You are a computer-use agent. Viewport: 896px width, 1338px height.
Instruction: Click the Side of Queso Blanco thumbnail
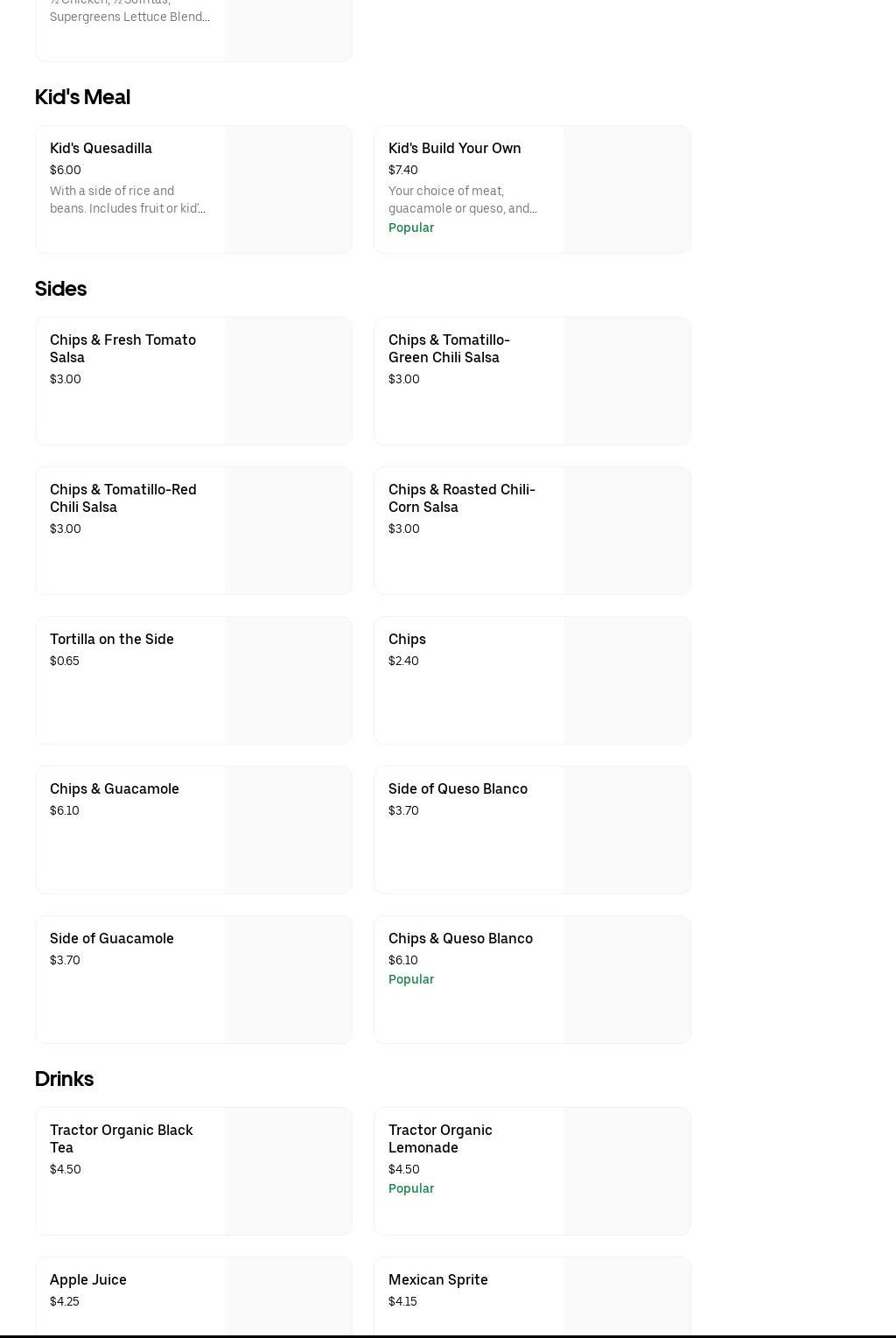(626, 830)
